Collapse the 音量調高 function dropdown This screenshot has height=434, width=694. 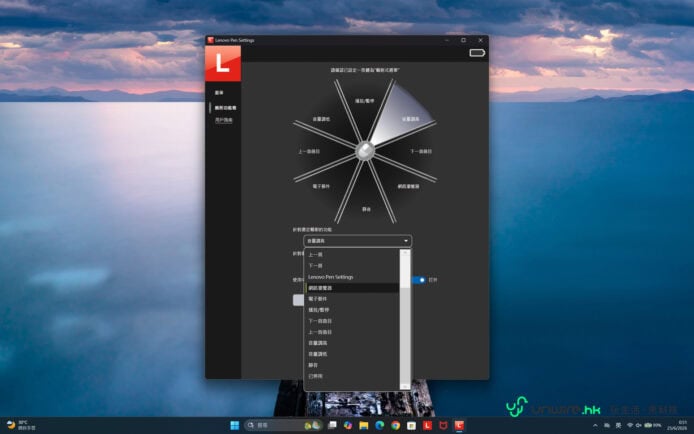357,241
